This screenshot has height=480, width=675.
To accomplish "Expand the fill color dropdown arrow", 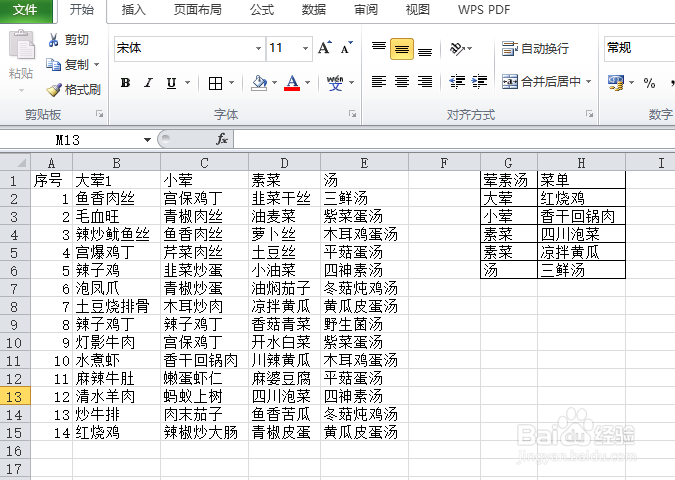I will tap(274, 83).
